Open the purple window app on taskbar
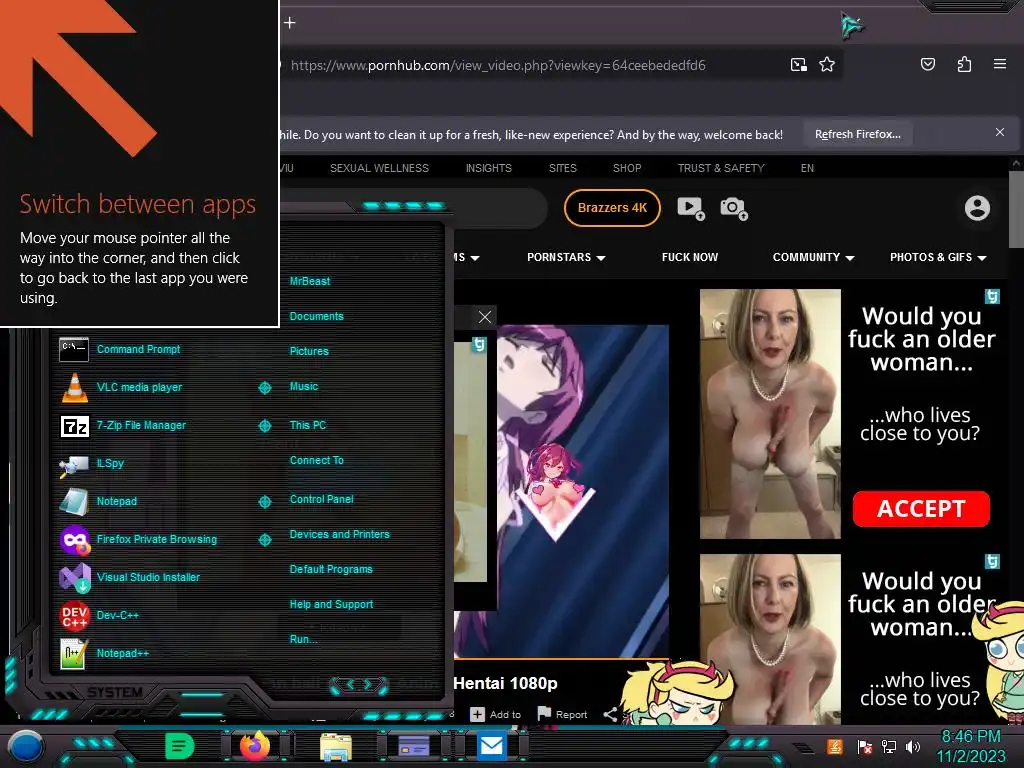The image size is (1024, 768). pyautogui.click(x=413, y=746)
